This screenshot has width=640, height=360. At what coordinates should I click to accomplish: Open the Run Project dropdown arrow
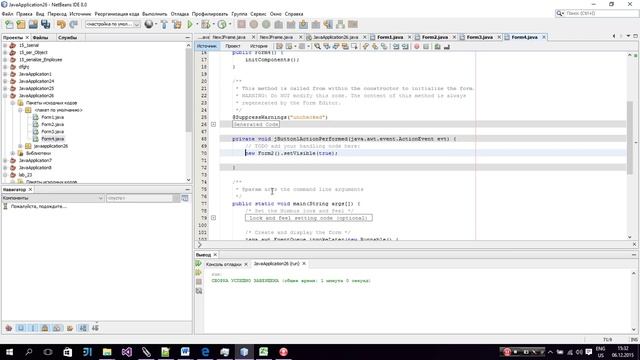(197, 24)
